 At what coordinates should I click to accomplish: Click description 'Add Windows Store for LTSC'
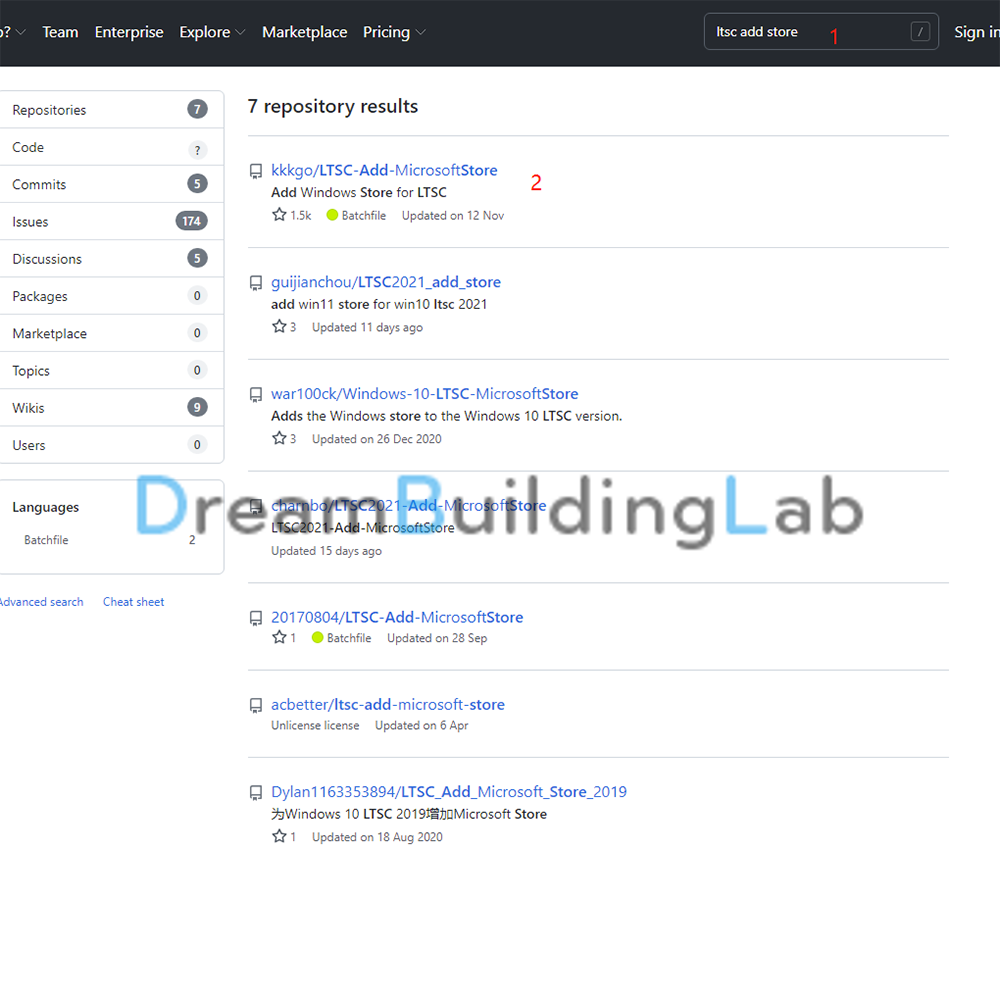(358, 192)
